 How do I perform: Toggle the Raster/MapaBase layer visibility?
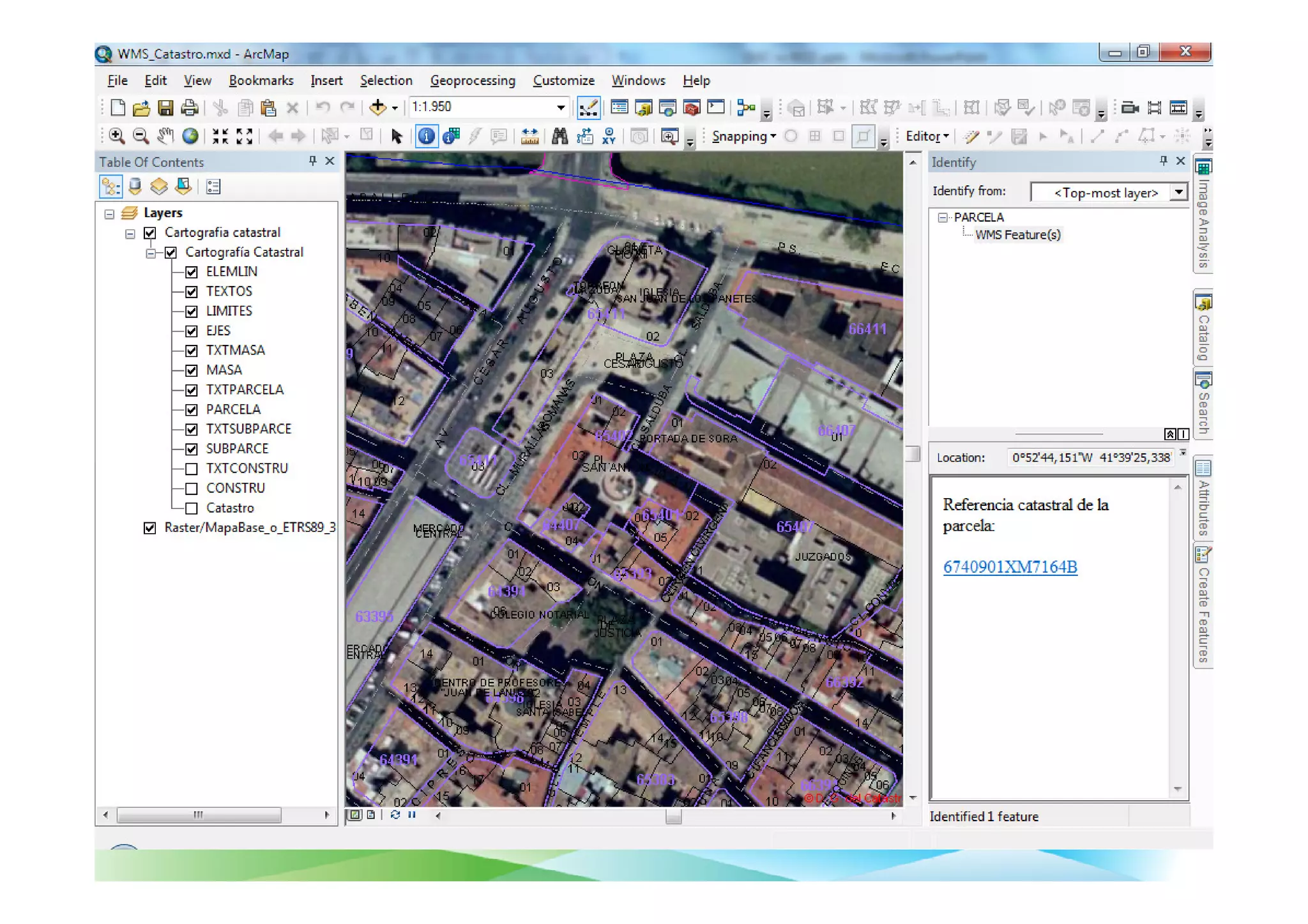[x=150, y=528]
